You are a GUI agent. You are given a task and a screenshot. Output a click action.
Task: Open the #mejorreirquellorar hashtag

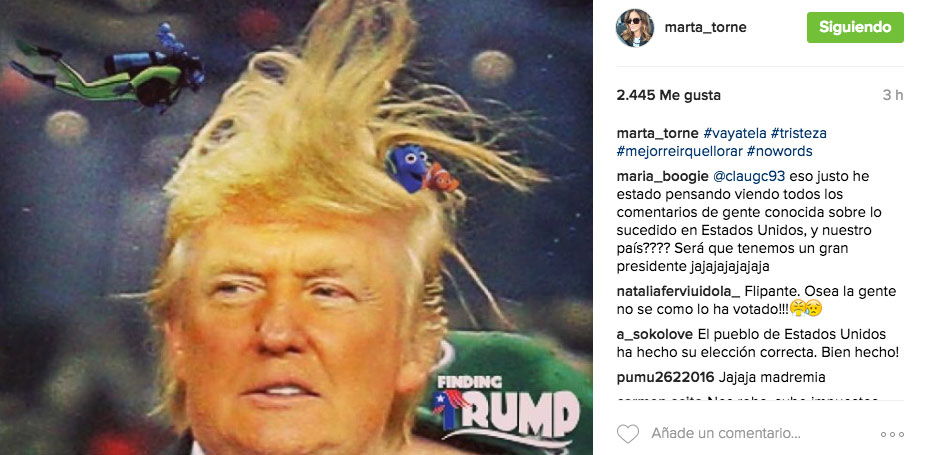(x=679, y=151)
